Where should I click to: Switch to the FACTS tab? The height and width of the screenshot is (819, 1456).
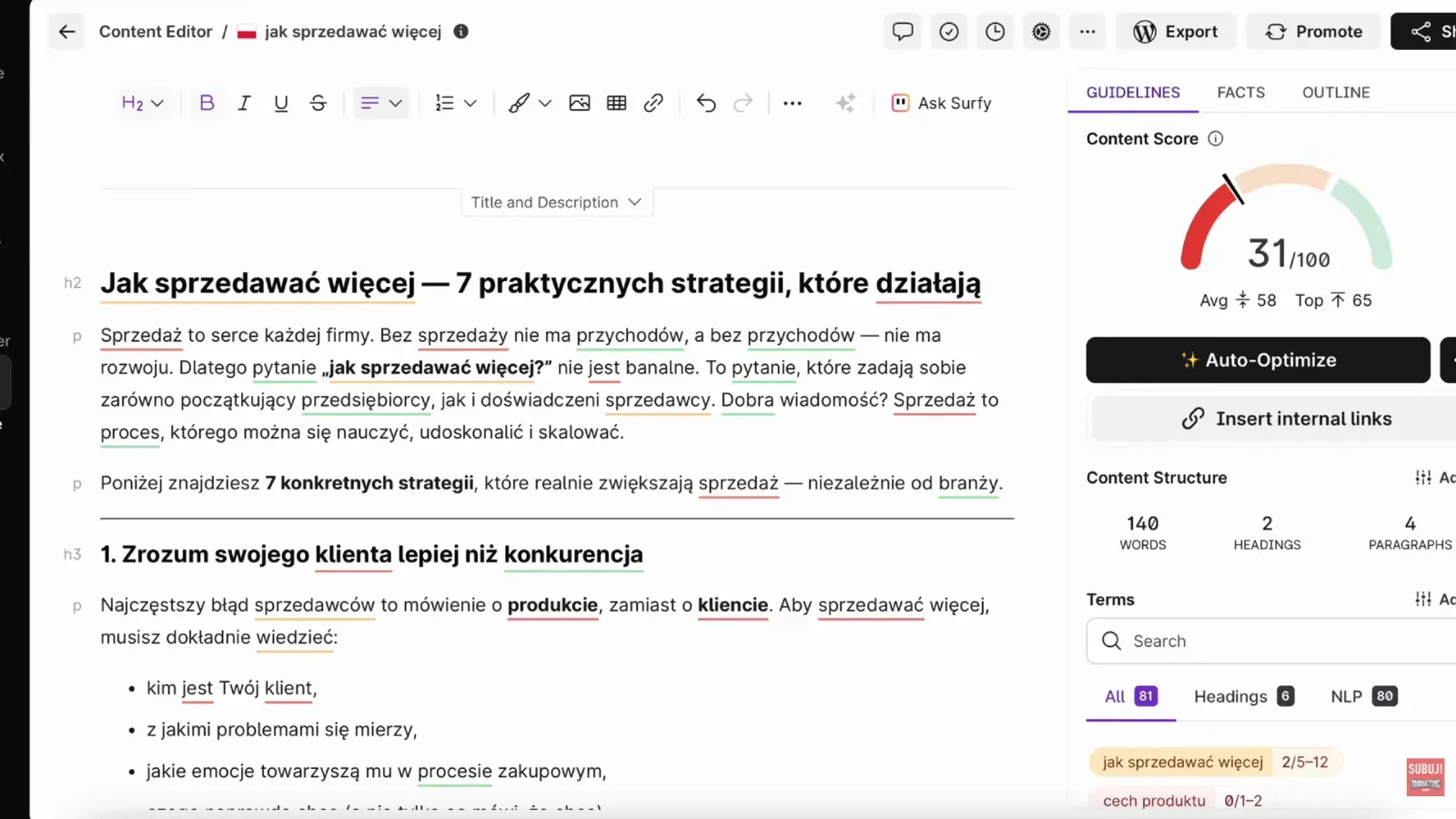(1241, 93)
